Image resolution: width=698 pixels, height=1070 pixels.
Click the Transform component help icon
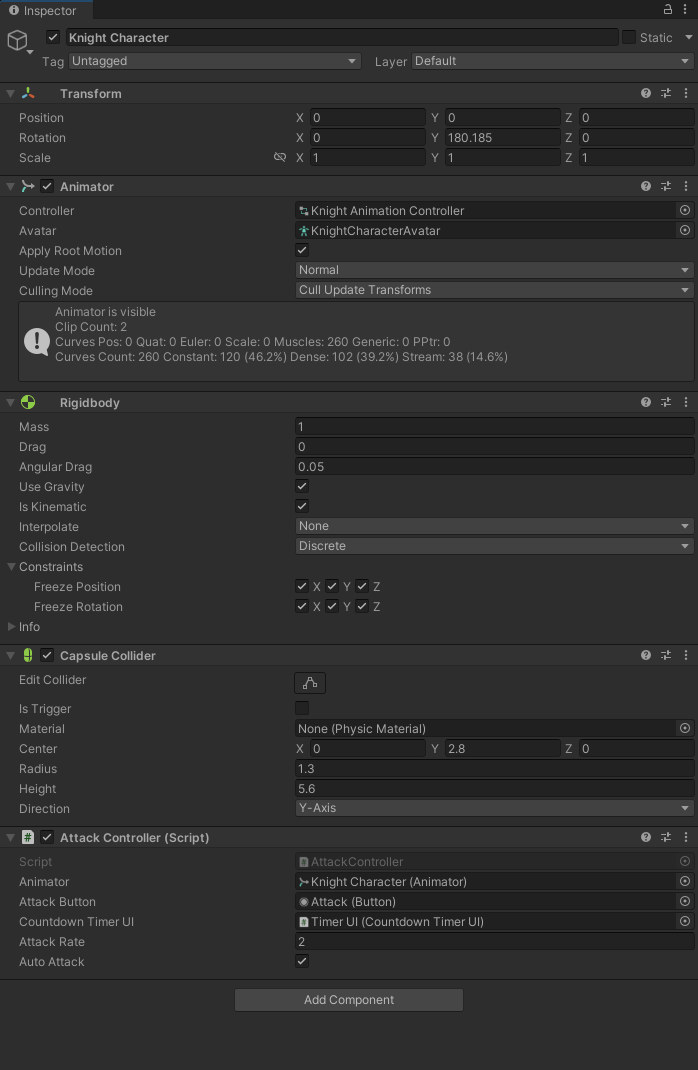(x=646, y=93)
